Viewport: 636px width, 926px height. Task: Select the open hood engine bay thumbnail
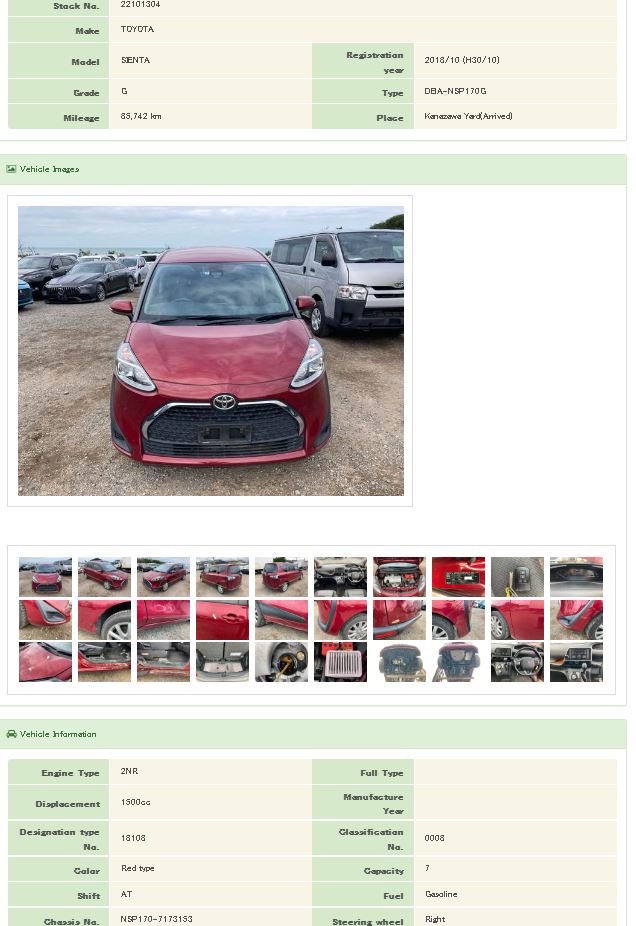(x=399, y=576)
